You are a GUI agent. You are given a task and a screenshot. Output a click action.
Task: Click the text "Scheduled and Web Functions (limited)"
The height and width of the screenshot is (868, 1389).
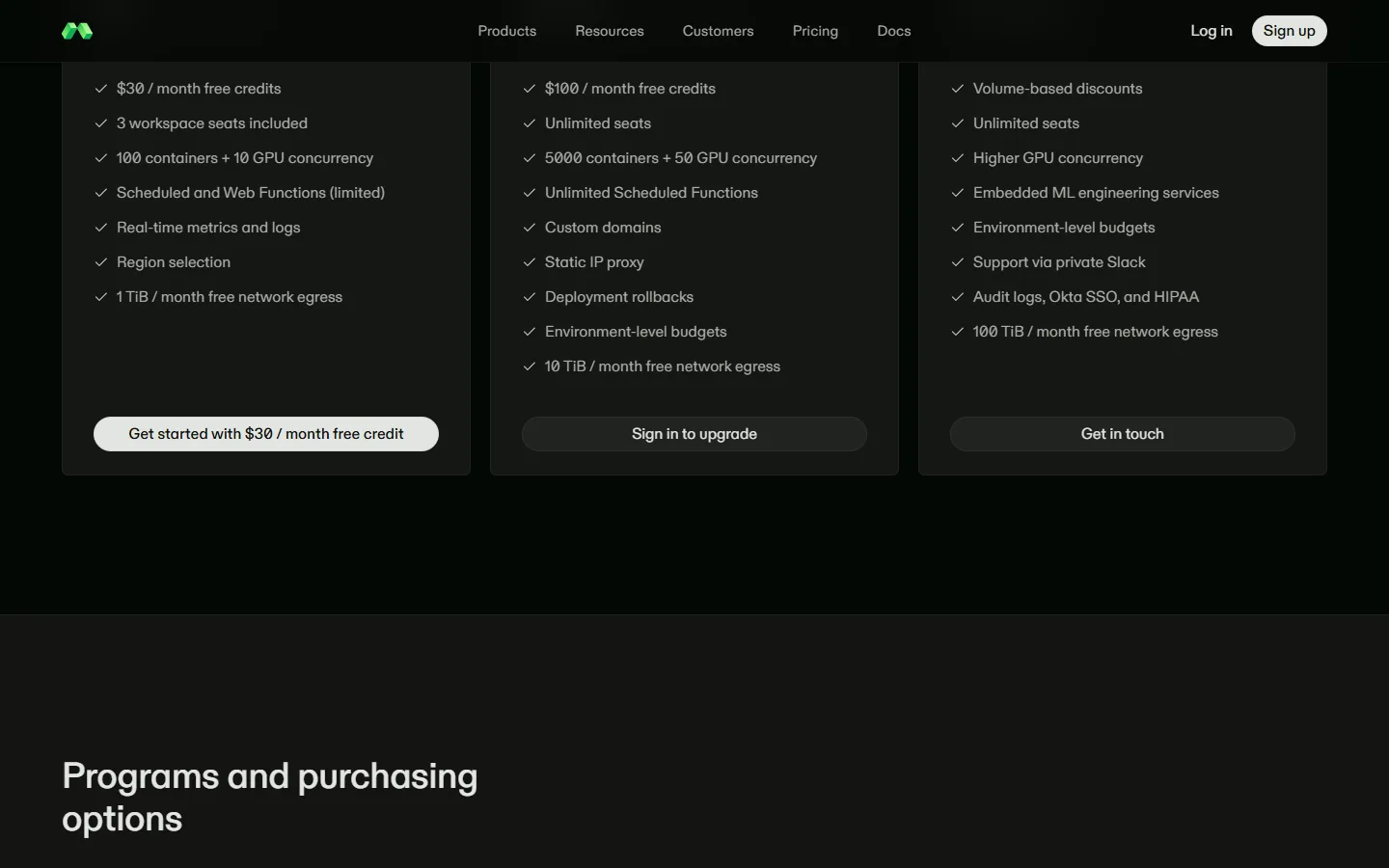251,193
